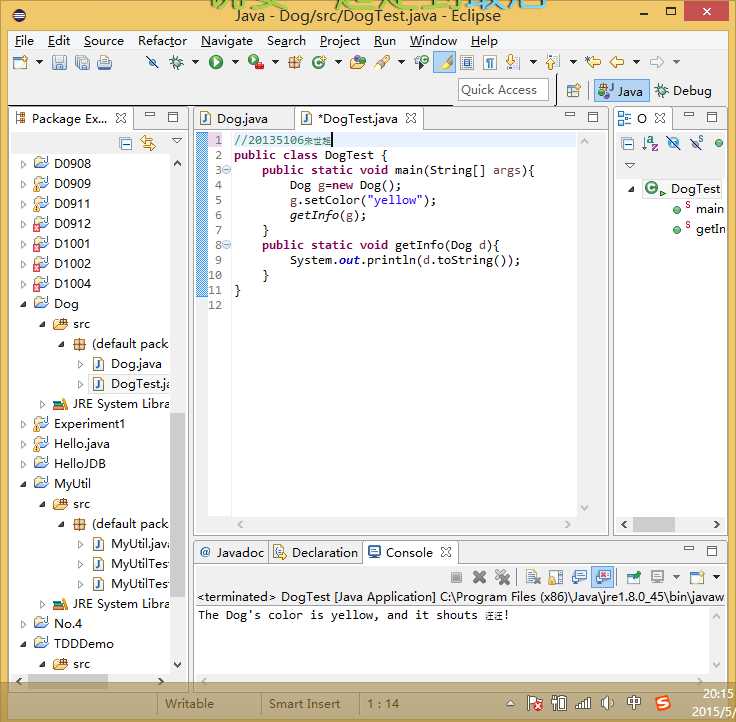The width and height of the screenshot is (736, 722).
Task: Select DogTest.java in Package Explorer
Action: [x=130, y=384]
